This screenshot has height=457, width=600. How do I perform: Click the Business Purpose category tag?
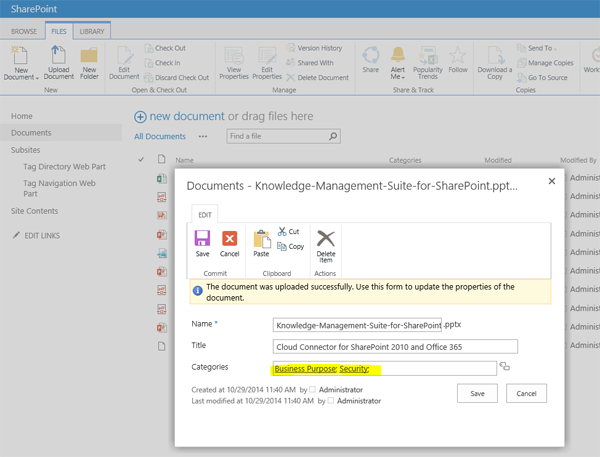305,369
